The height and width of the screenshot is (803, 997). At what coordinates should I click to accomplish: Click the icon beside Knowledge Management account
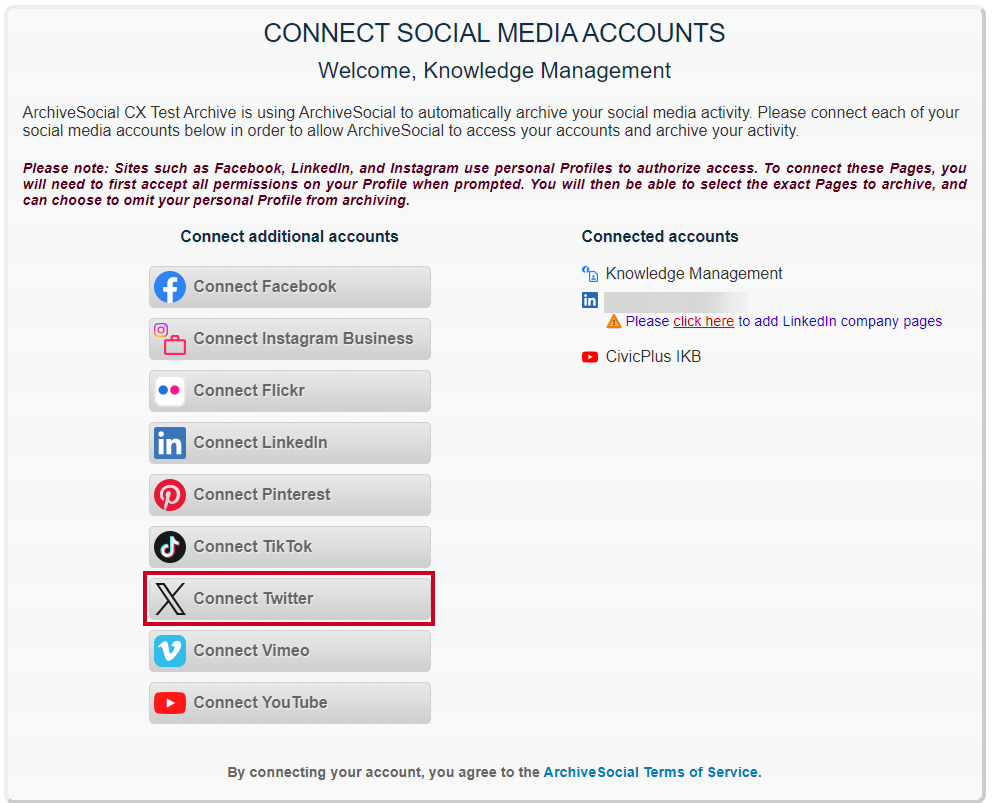tap(590, 274)
